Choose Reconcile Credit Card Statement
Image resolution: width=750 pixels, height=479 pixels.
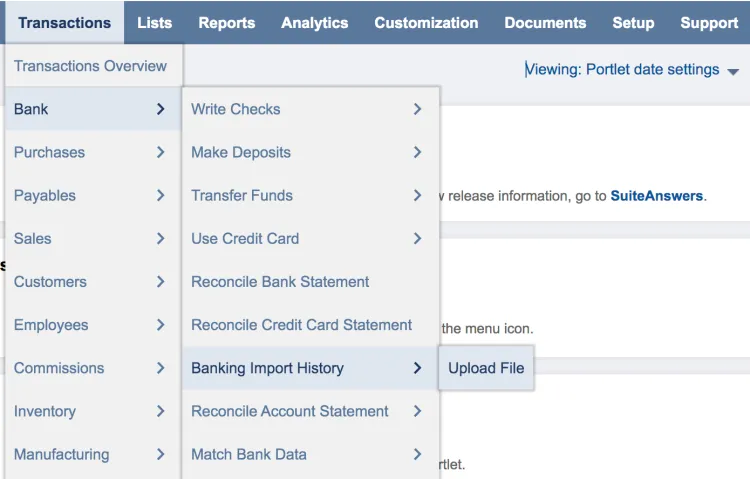pyautogui.click(x=310, y=324)
